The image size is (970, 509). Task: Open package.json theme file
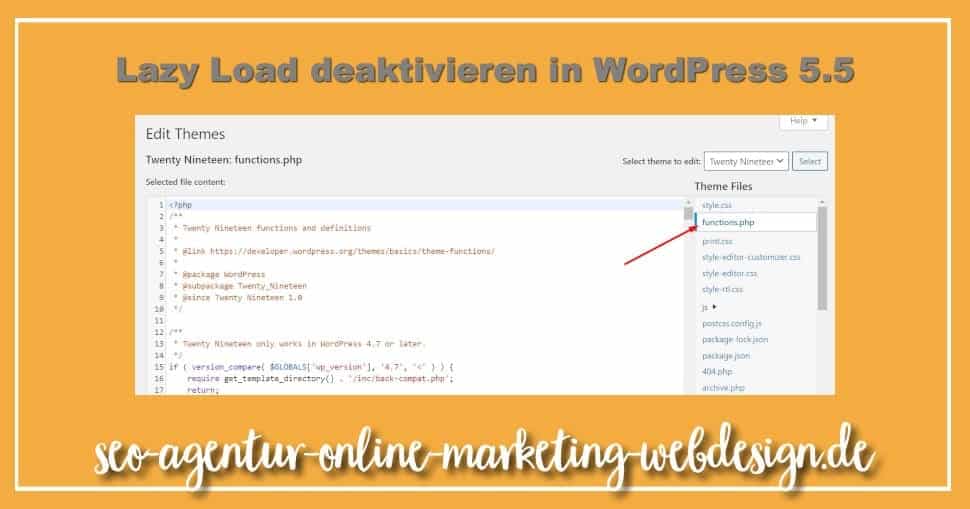point(726,356)
